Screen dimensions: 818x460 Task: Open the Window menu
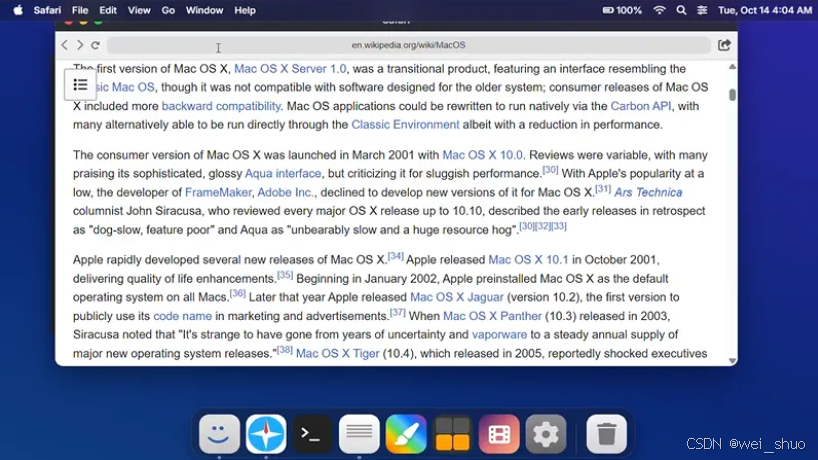click(204, 10)
